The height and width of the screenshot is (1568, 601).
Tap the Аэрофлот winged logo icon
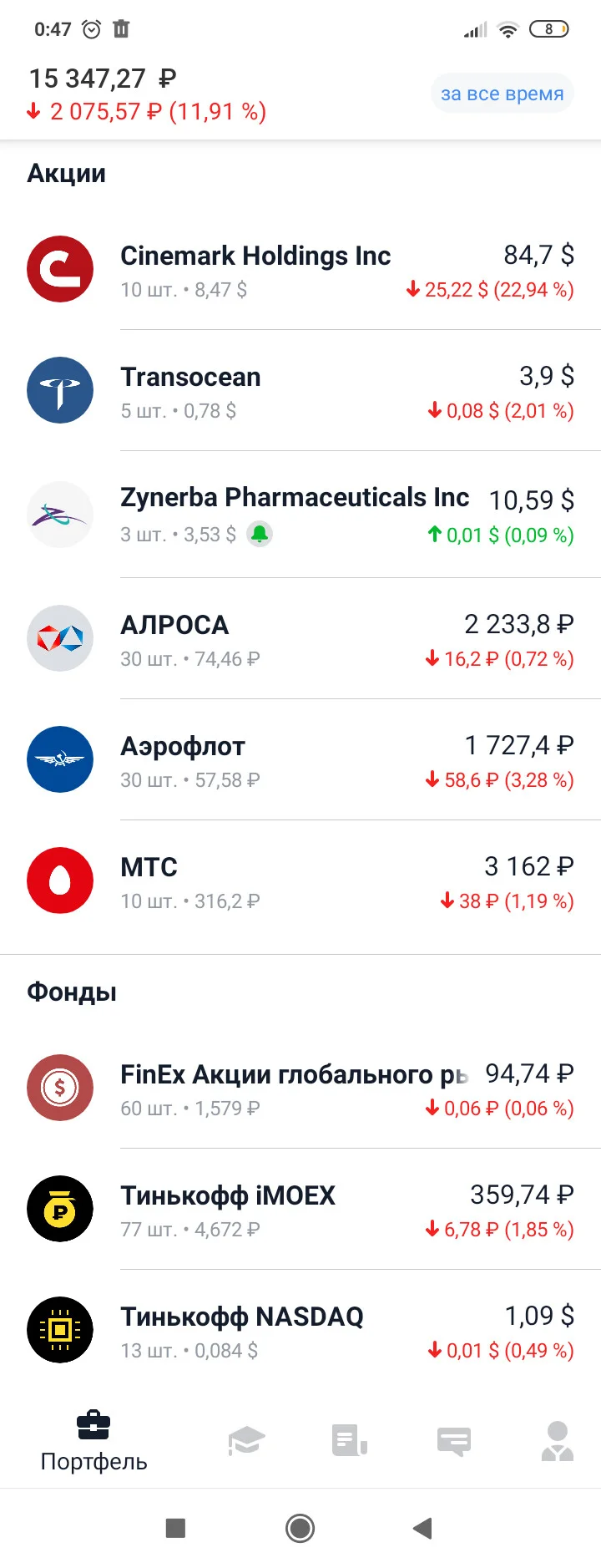tap(60, 759)
